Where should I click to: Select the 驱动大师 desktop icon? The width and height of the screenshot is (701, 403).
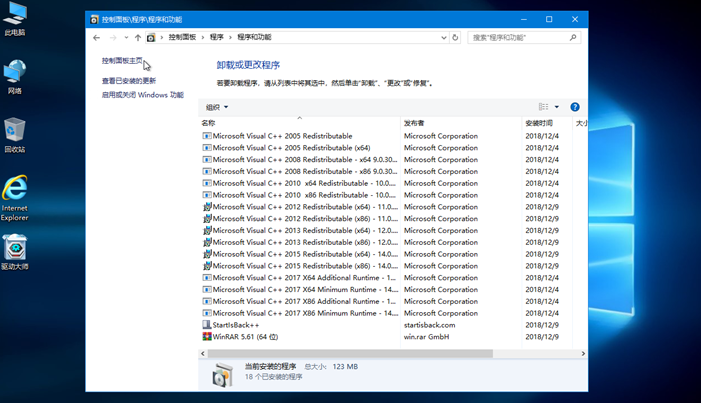[x=15, y=252]
